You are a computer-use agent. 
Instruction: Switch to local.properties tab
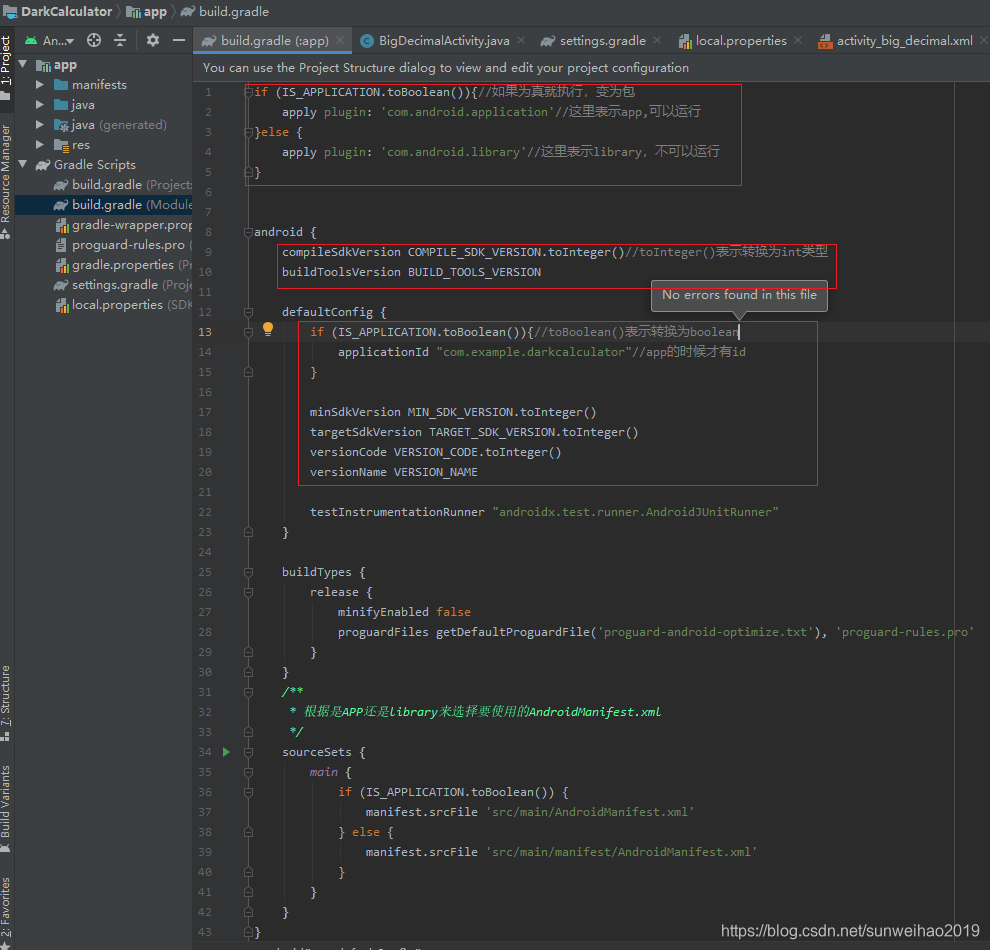pyautogui.click(x=740, y=40)
